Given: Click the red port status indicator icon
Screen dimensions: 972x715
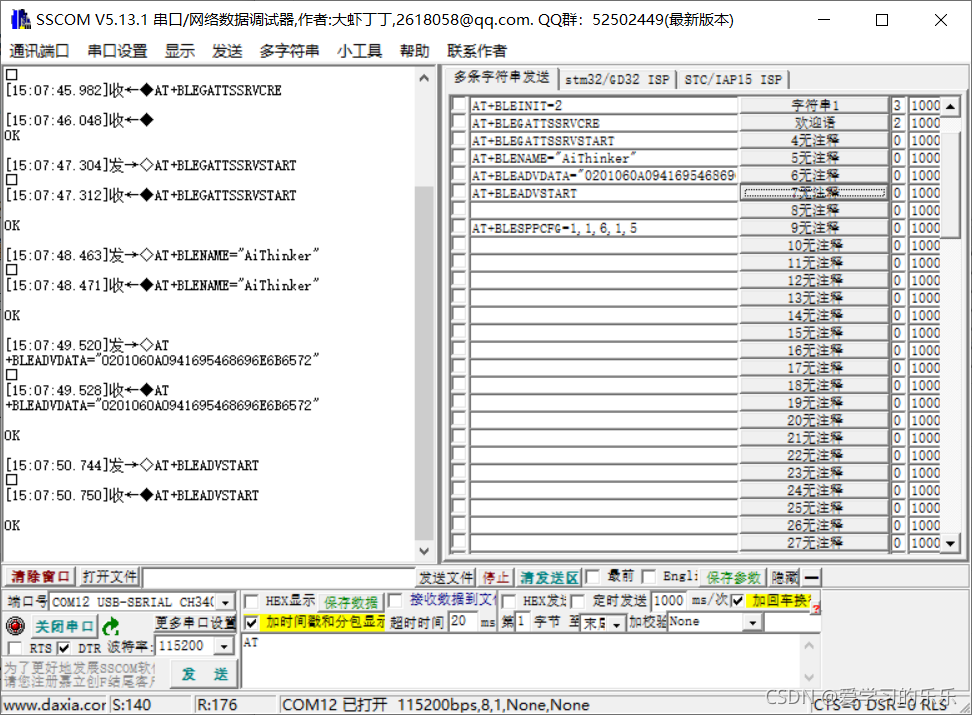Looking at the screenshot, I should [15, 626].
